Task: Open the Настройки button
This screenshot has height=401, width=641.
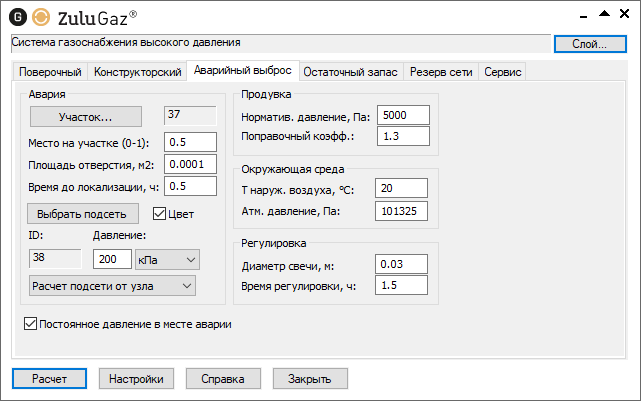Action: click(137, 379)
